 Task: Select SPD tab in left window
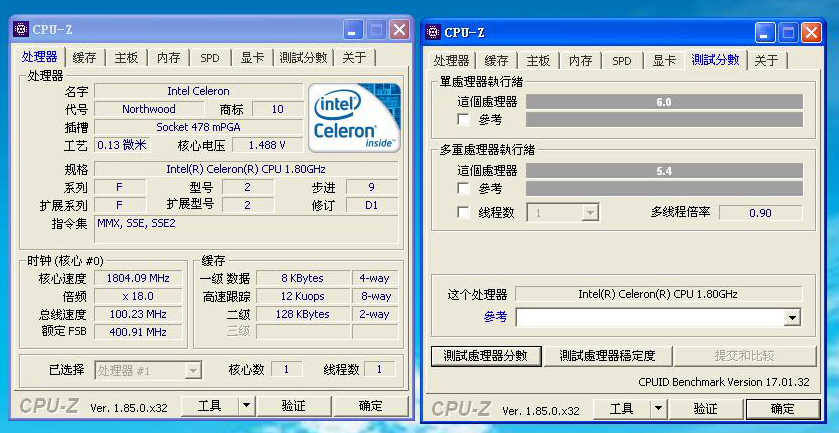point(210,58)
